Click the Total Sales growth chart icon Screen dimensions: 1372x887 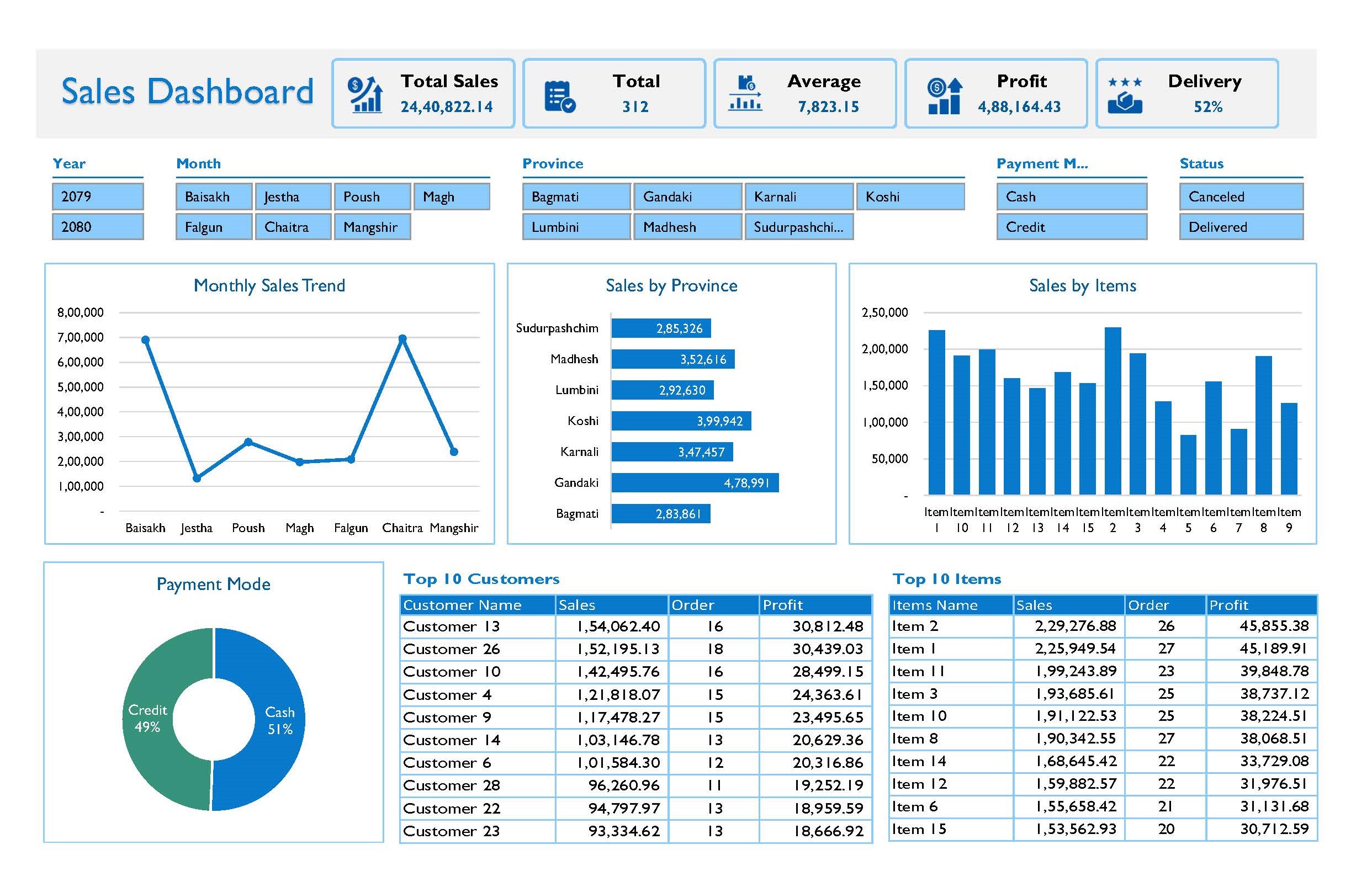364,94
